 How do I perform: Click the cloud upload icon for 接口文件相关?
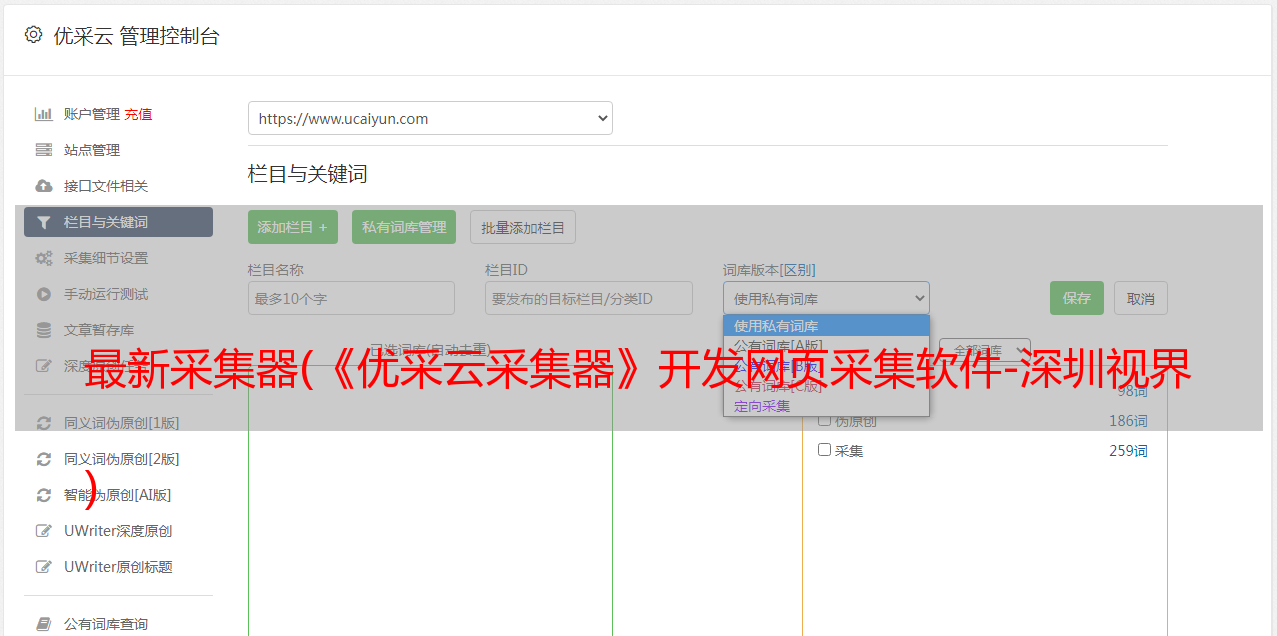tap(43, 186)
